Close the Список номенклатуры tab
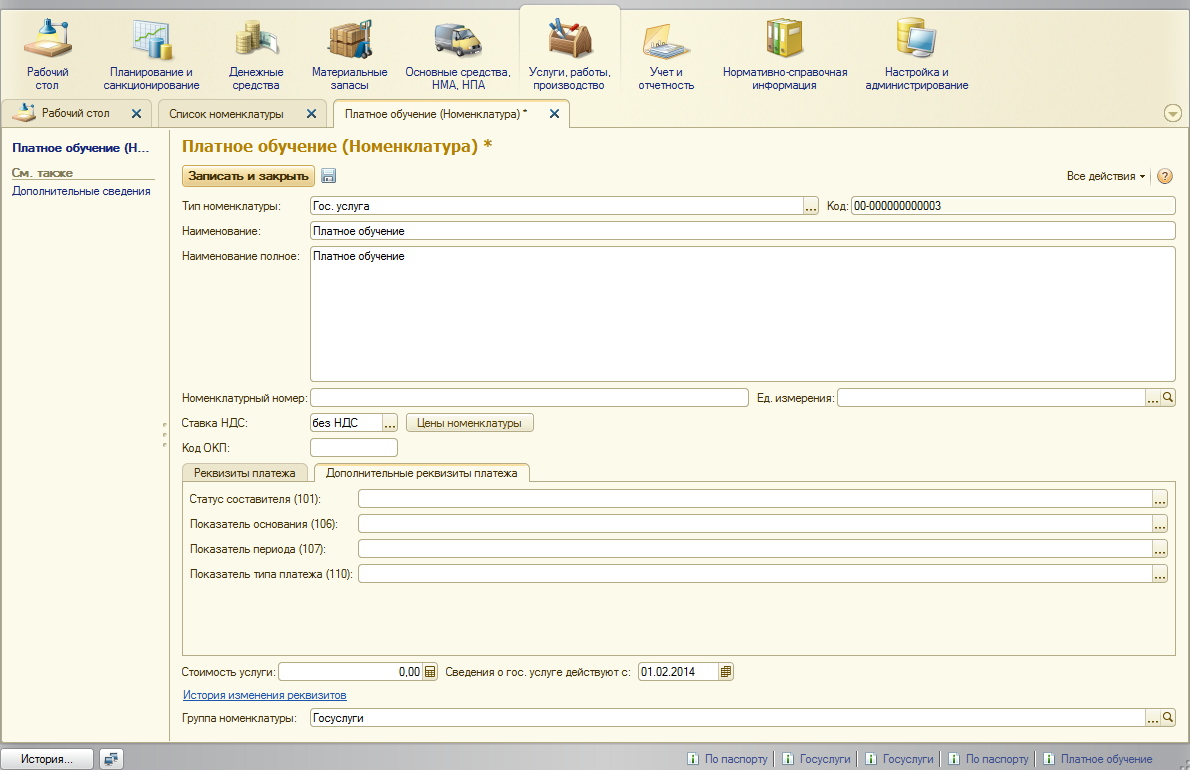Screen dimensions: 1190x770 [x=311, y=114]
